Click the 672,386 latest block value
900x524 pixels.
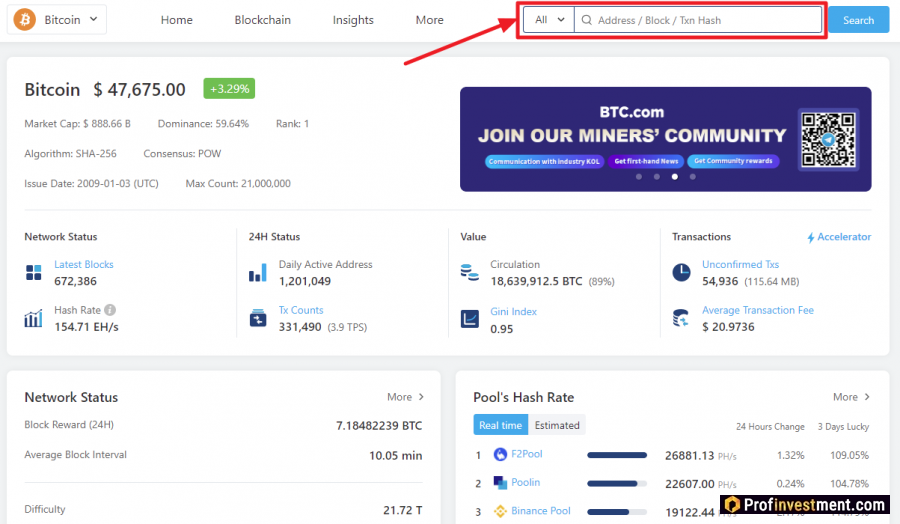(x=75, y=281)
